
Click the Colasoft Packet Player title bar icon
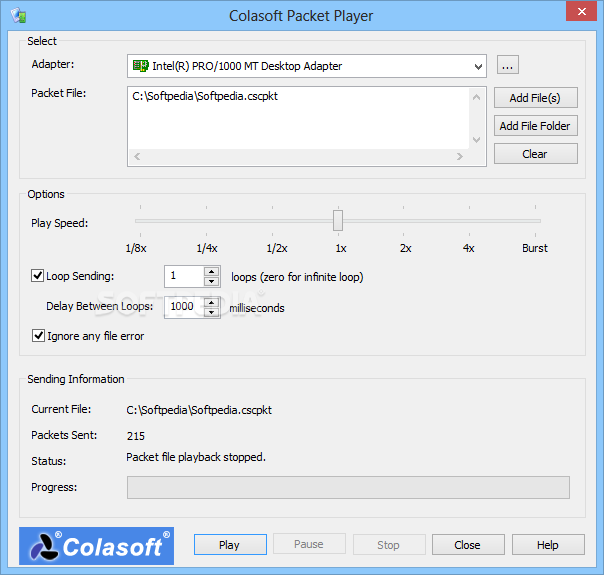pos(18,16)
